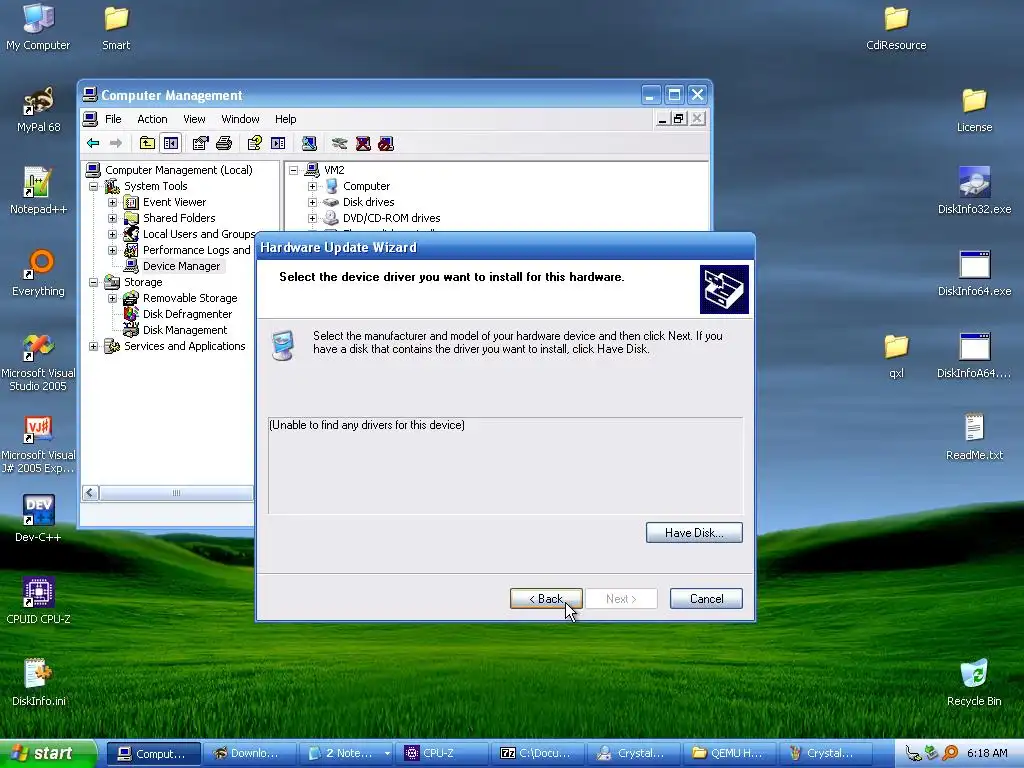Click the Have Disk... button
The image size is (1024, 768).
694,533
